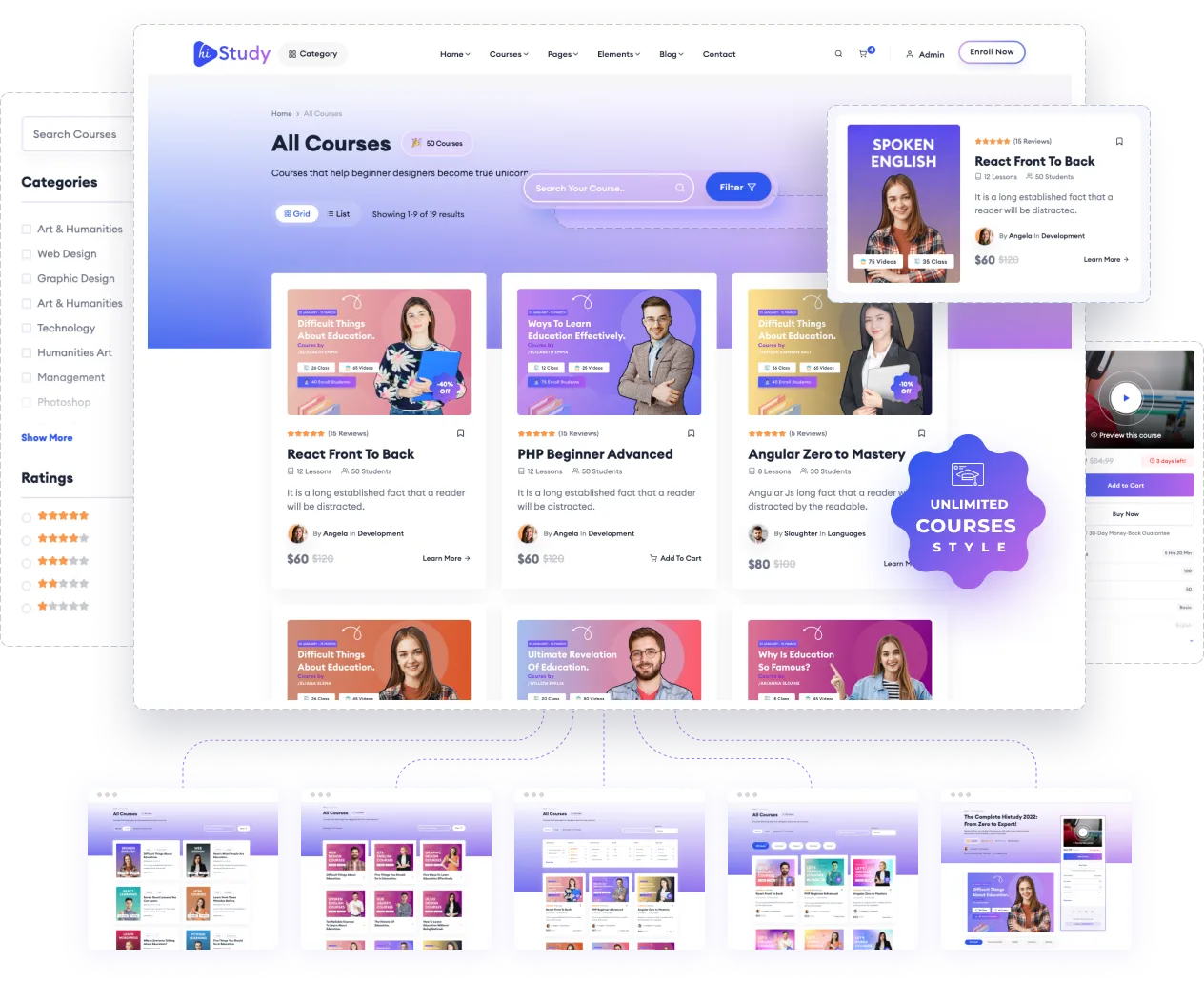1204x982 pixels.
Task: Open the shopping cart icon
Action: tap(863, 54)
